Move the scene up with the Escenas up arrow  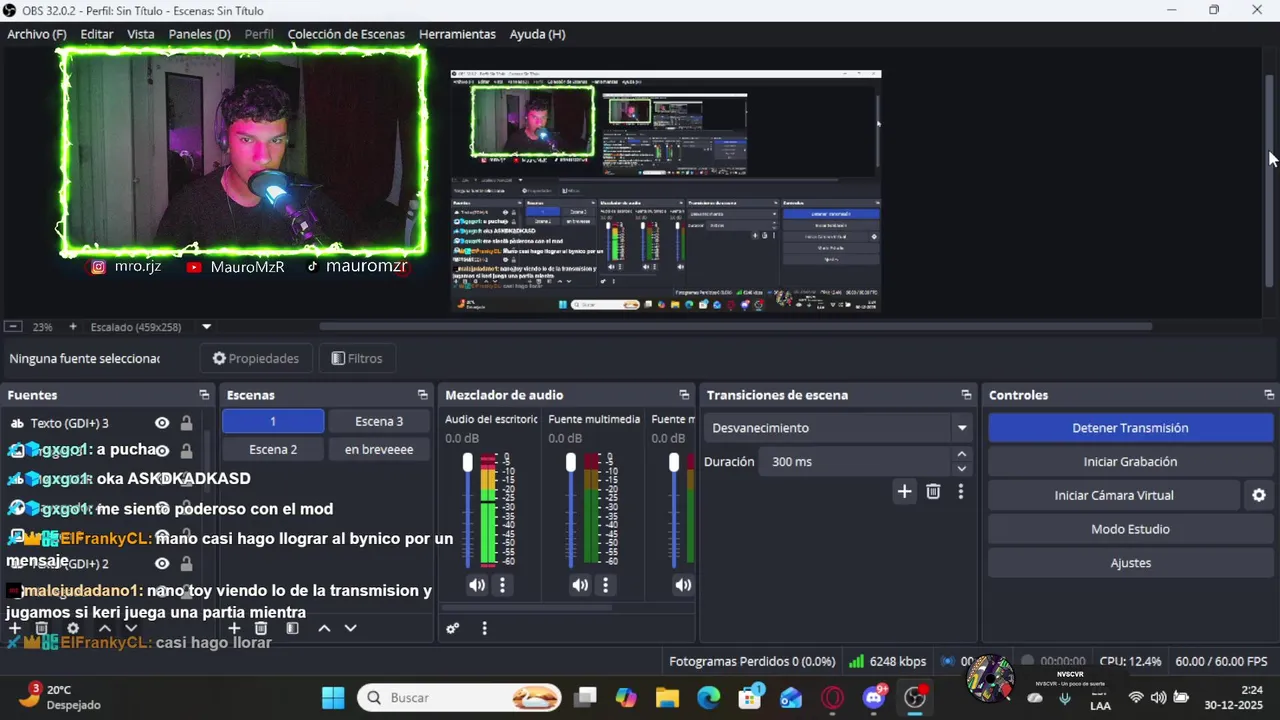click(324, 628)
